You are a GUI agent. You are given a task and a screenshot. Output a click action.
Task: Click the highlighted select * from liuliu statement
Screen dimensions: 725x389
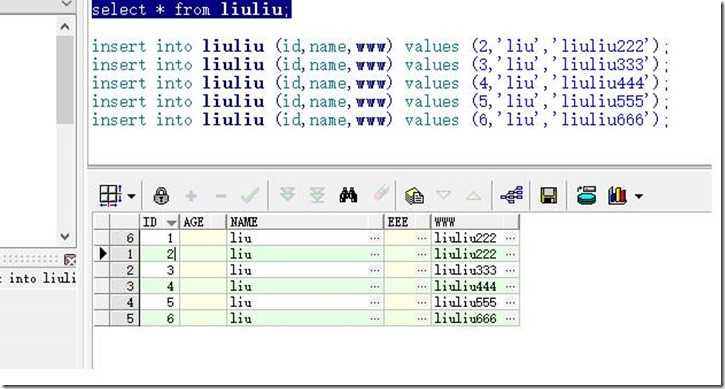click(191, 9)
